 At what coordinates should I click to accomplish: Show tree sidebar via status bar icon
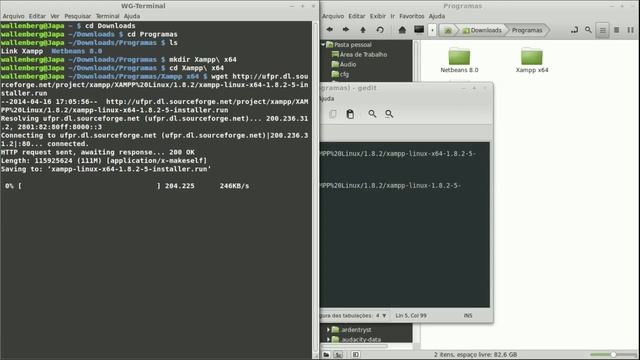[x=338, y=355]
